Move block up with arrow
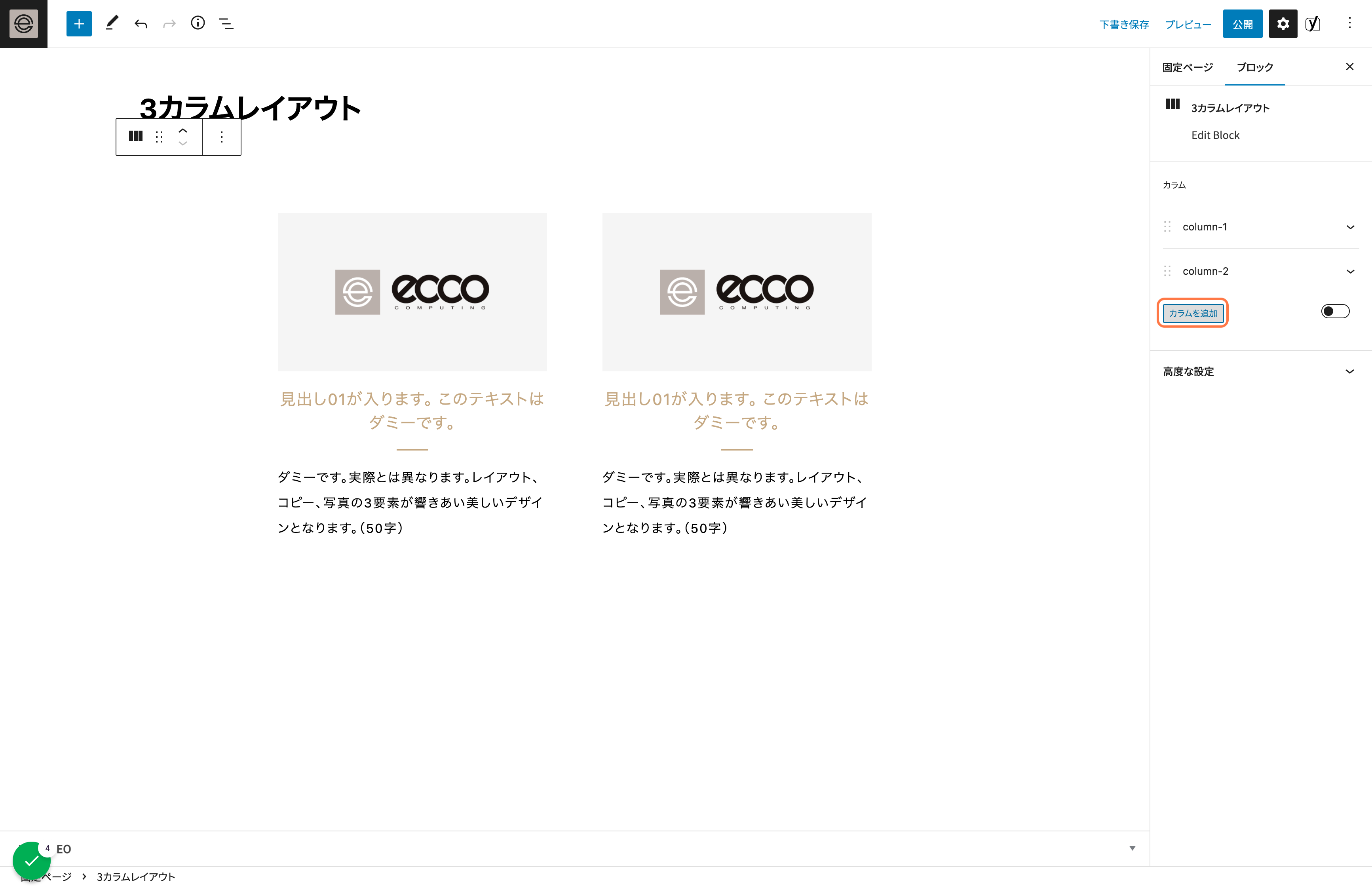The height and width of the screenshot is (886, 1372). pyautogui.click(x=183, y=131)
